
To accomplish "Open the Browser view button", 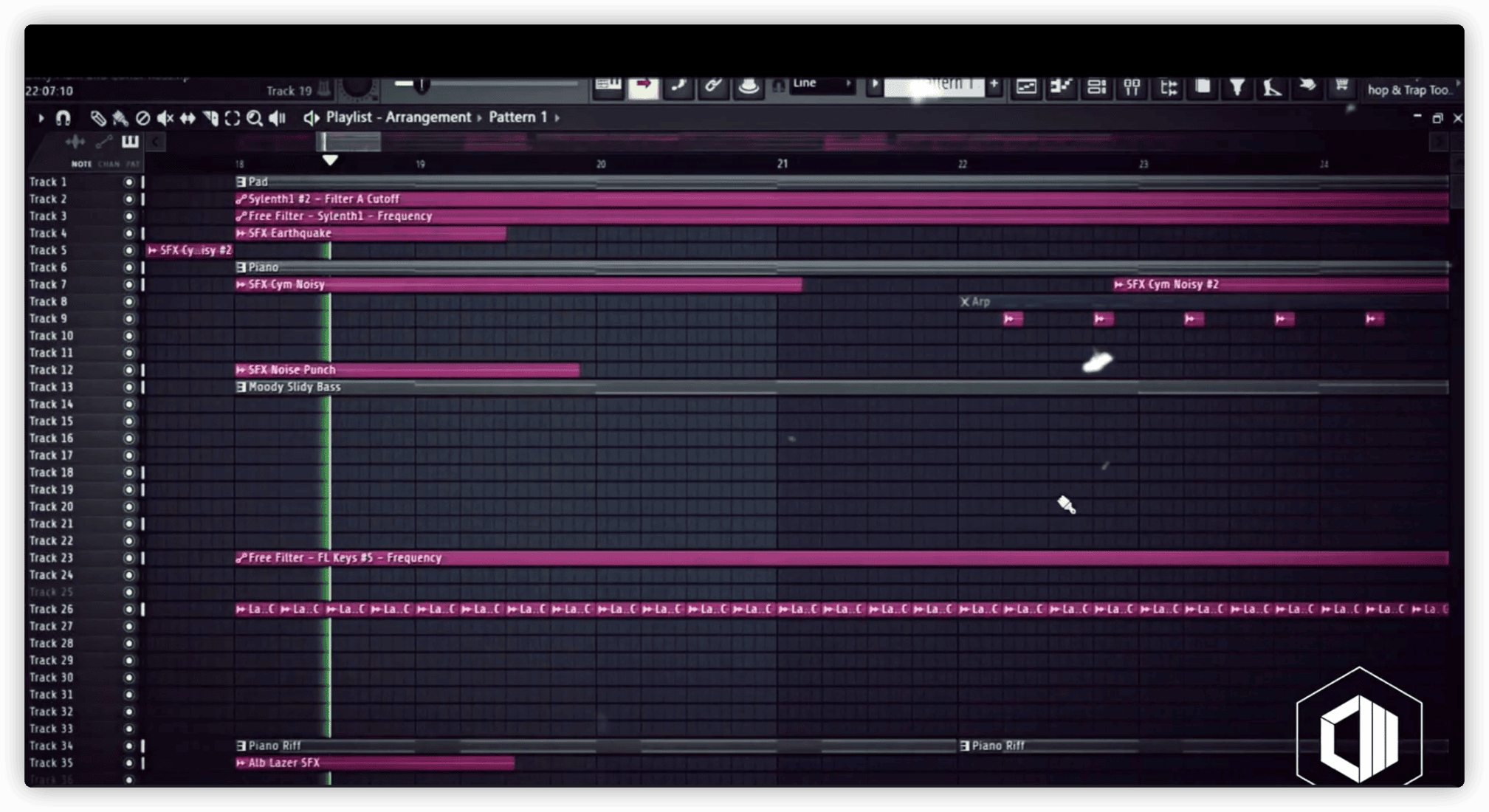I will tap(1168, 87).
